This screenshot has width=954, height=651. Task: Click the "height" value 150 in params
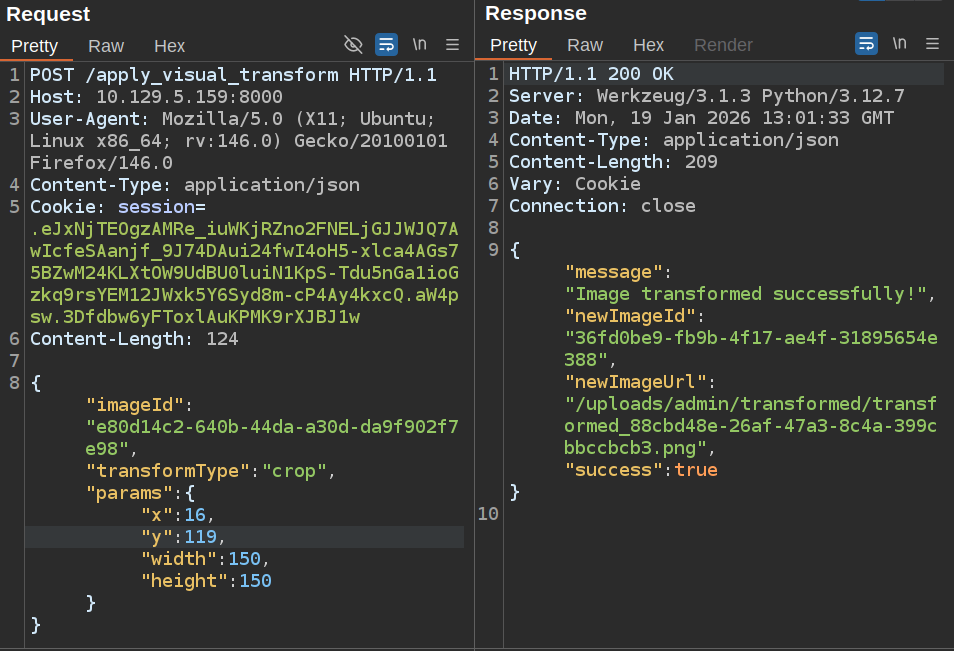pyautogui.click(x=255, y=581)
